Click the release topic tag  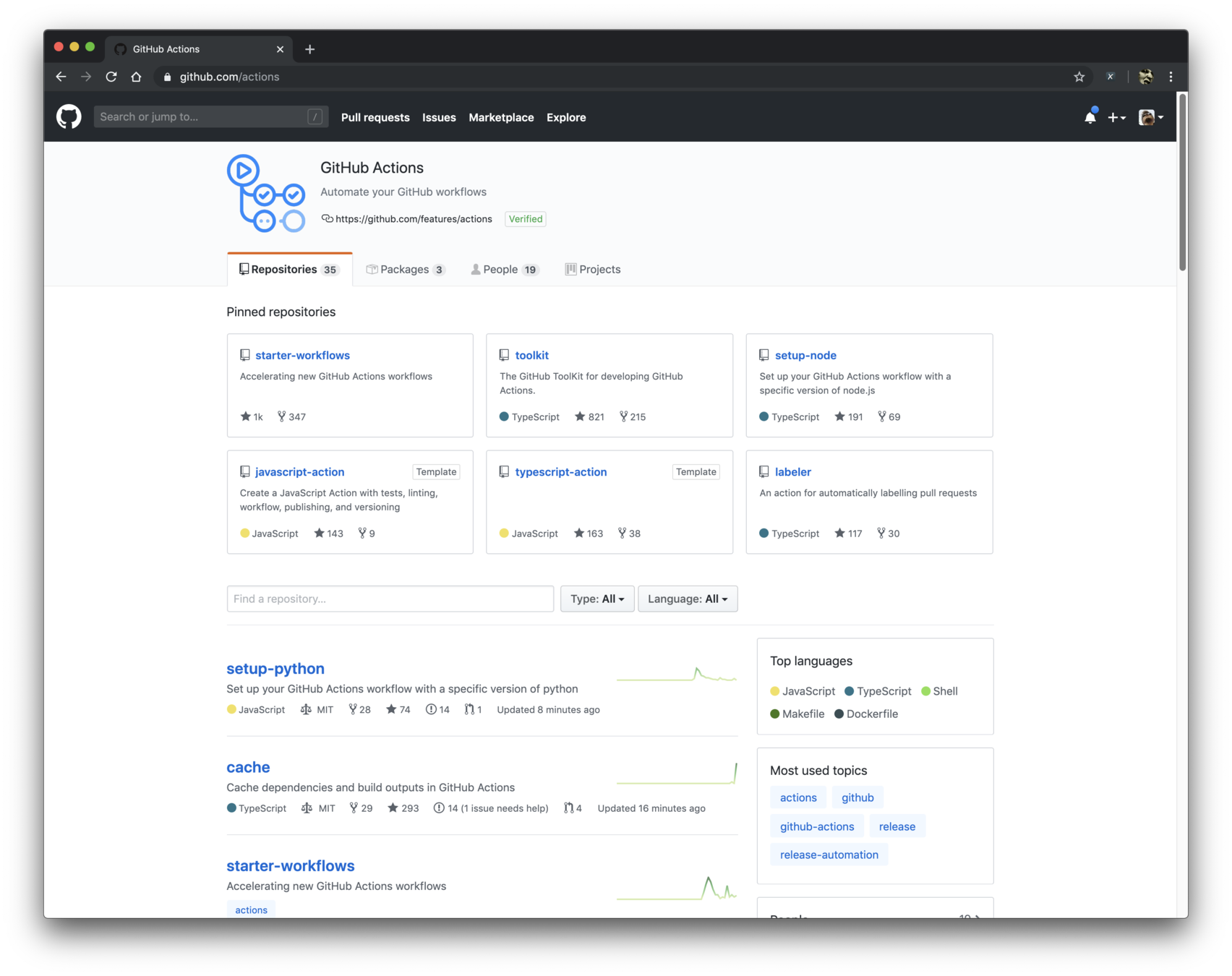[x=897, y=826]
